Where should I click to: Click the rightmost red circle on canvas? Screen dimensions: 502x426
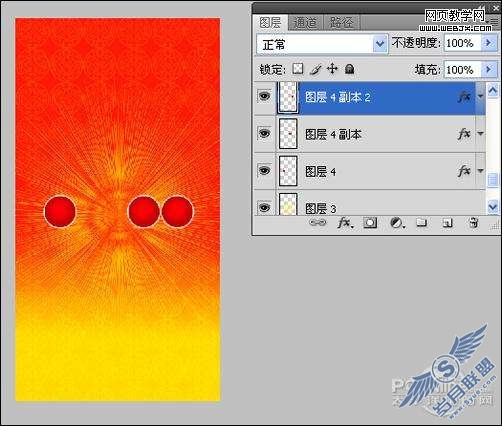[x=177, y=212]
